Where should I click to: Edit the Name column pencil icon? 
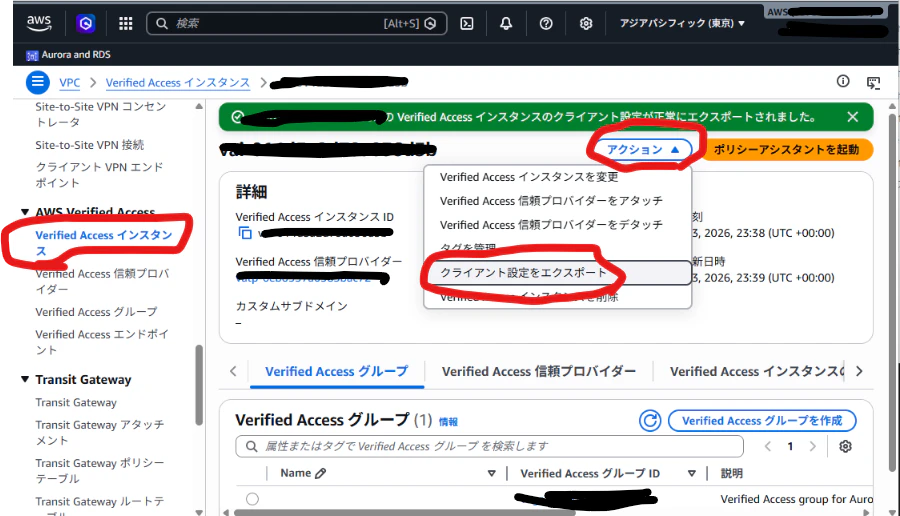tap(321, 474)
